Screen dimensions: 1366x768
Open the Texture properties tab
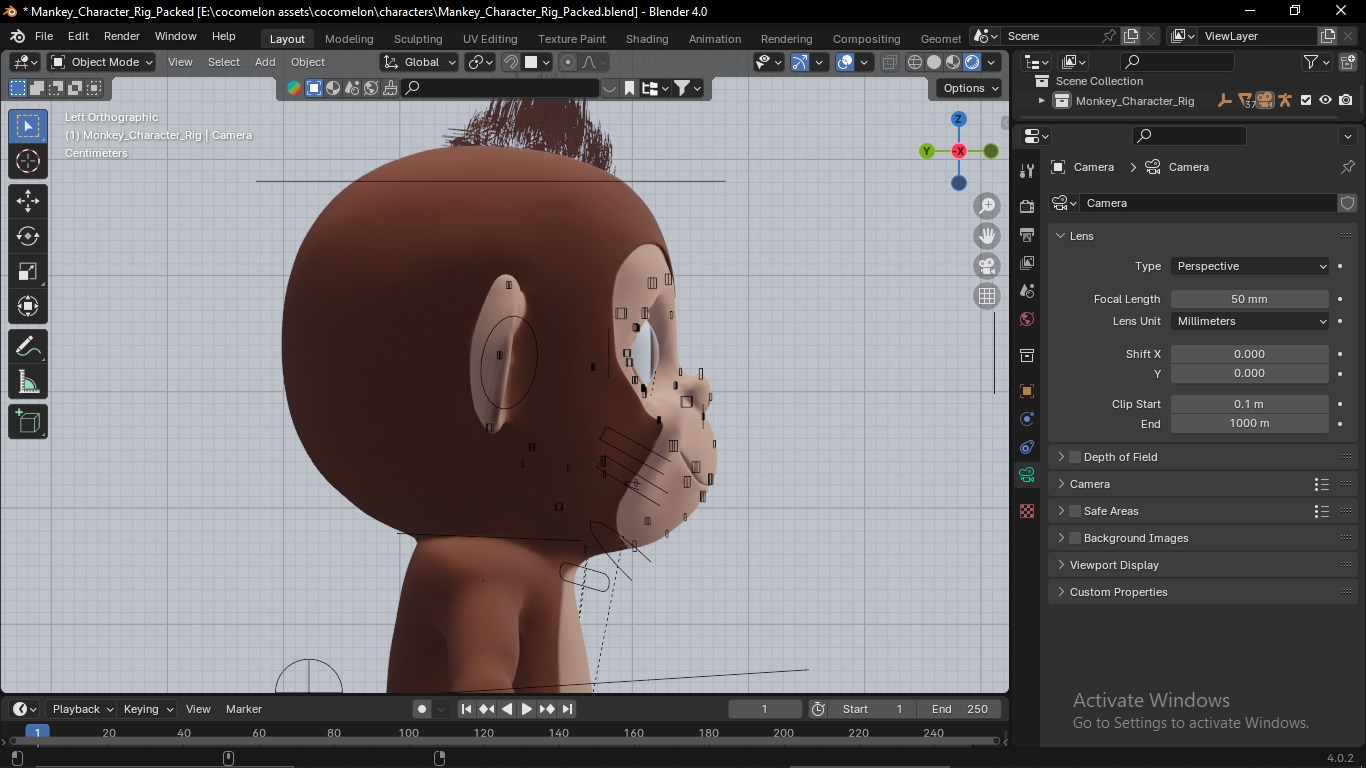[x=1027, y=511]
